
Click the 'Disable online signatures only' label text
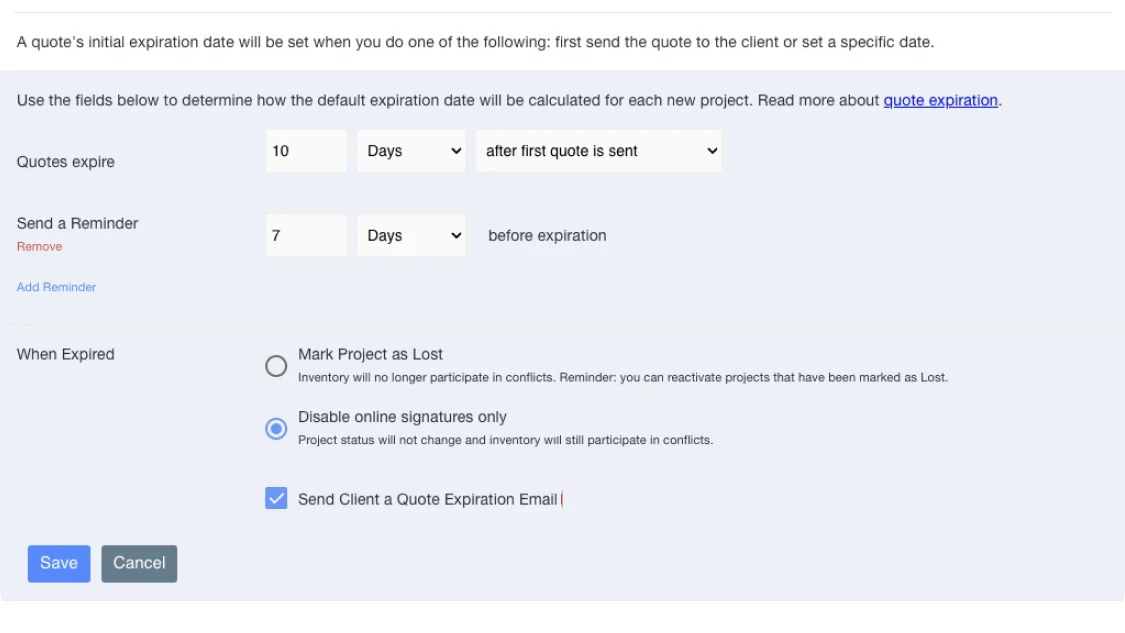click(402, 417)
